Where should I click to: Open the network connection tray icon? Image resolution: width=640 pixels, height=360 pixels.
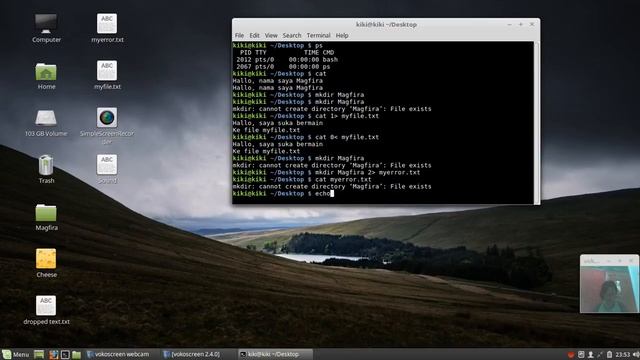click(600, 354)
